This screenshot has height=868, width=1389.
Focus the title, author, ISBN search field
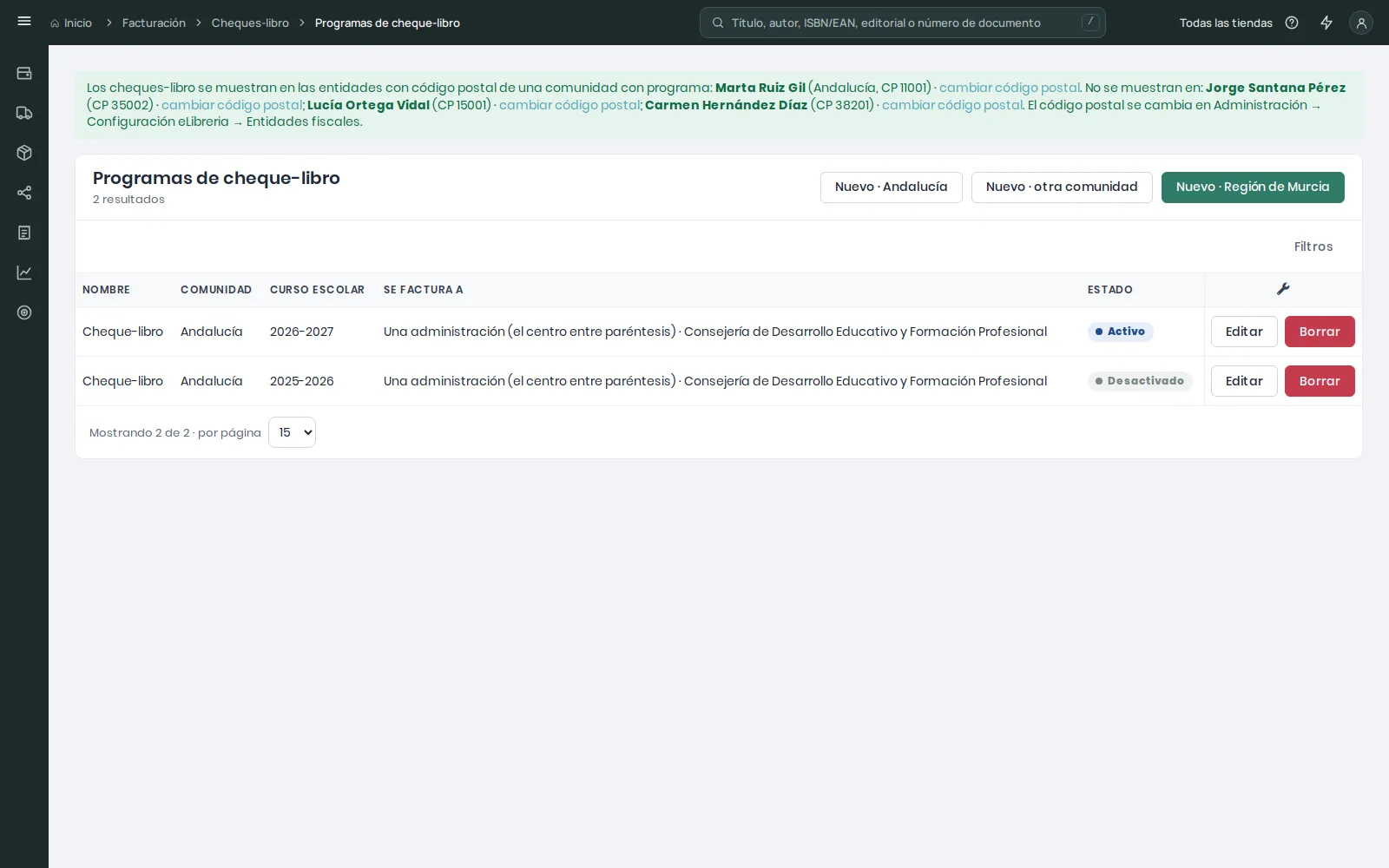[x=903, y=23]
